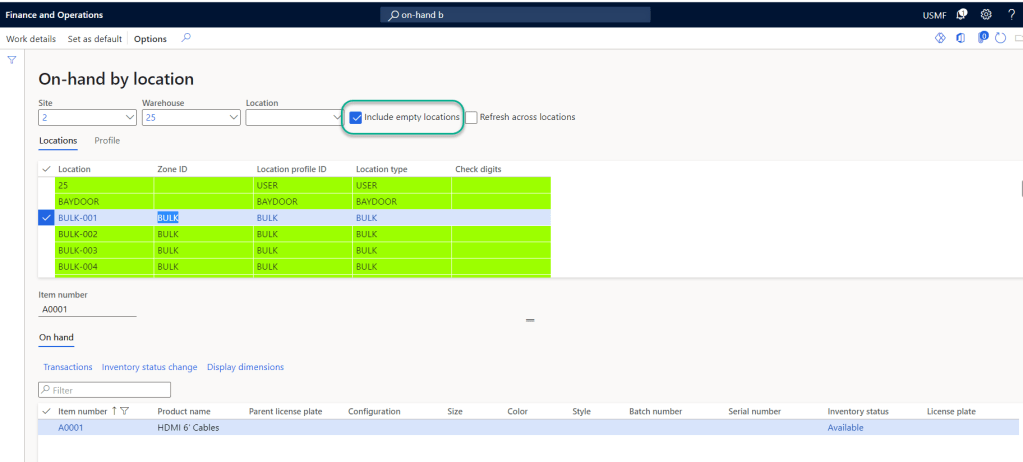Expand the Warehouse dropdown
1023x462 pixels.
(233, 117)
